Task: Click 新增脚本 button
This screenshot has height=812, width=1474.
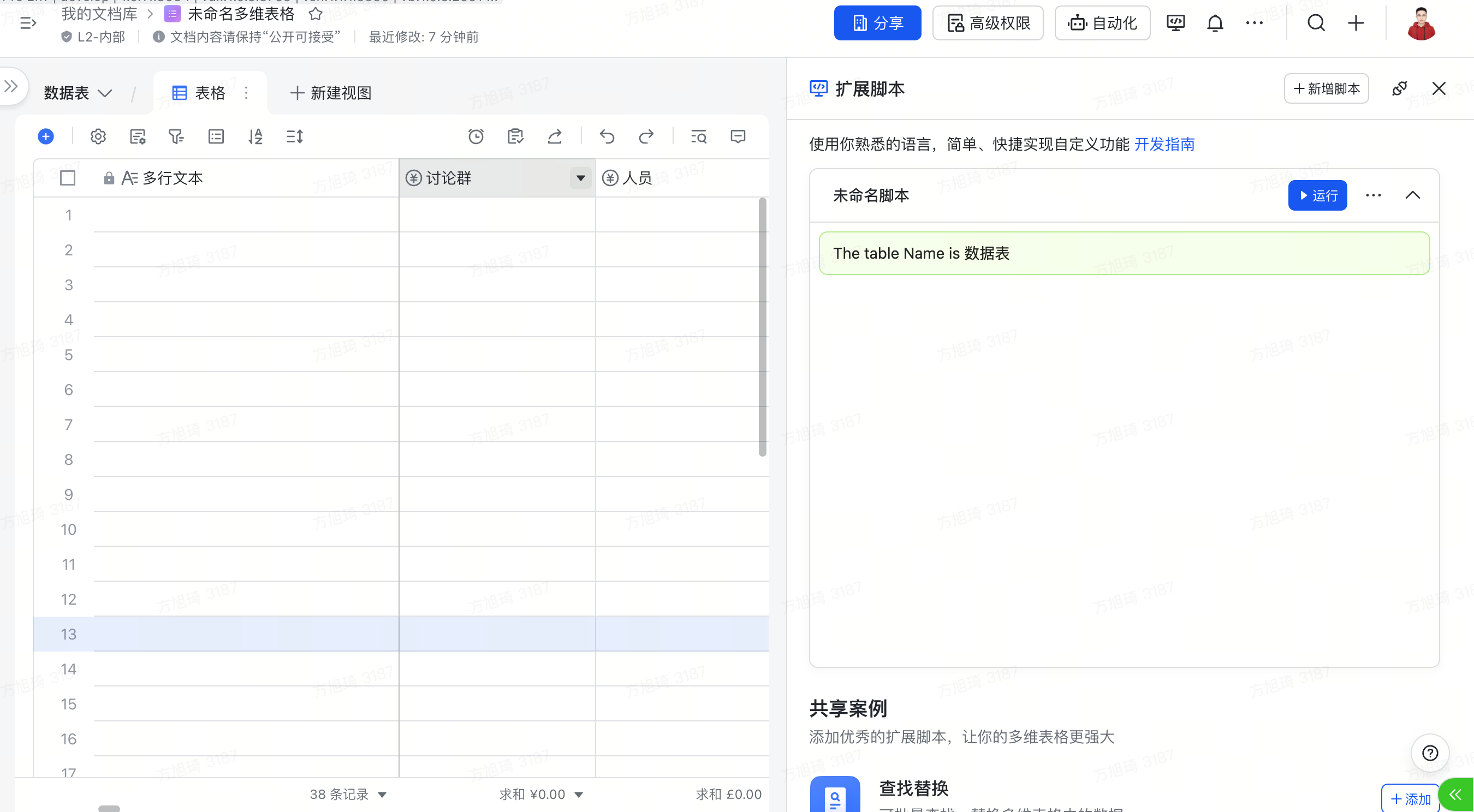Action: point(1327,88)
